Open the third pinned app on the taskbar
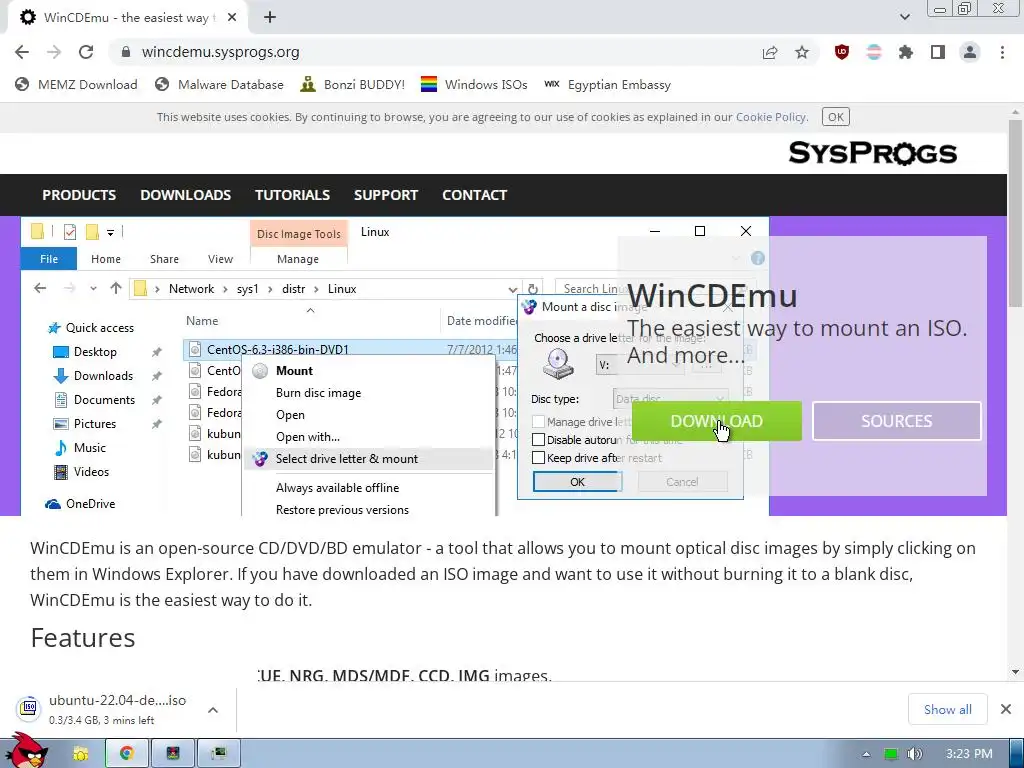Viewport: 1024px width, 768px height. point(173,754)
